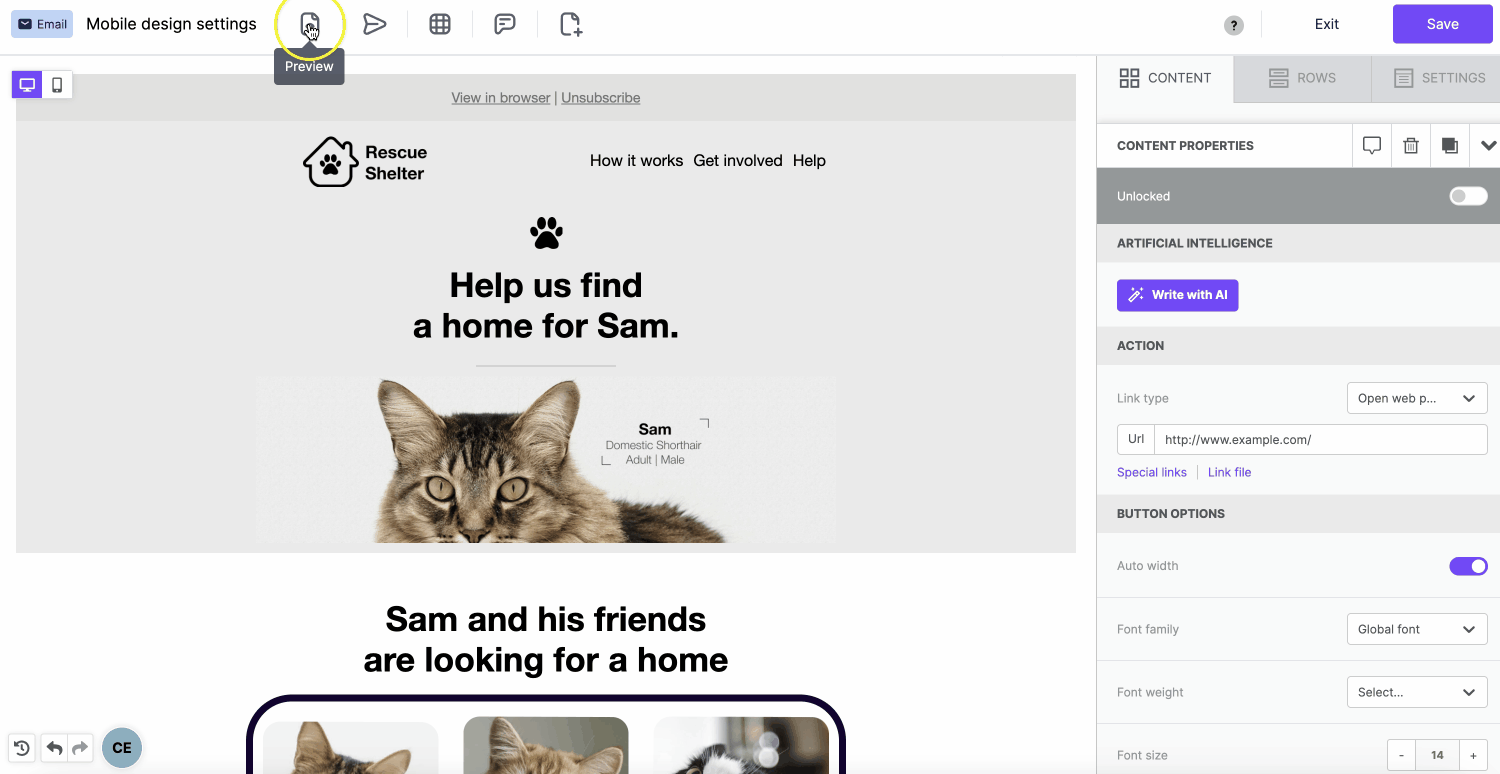Click the Rescue Shelter logo
This screenshot has width=1500, height=774.
(366, 162)
